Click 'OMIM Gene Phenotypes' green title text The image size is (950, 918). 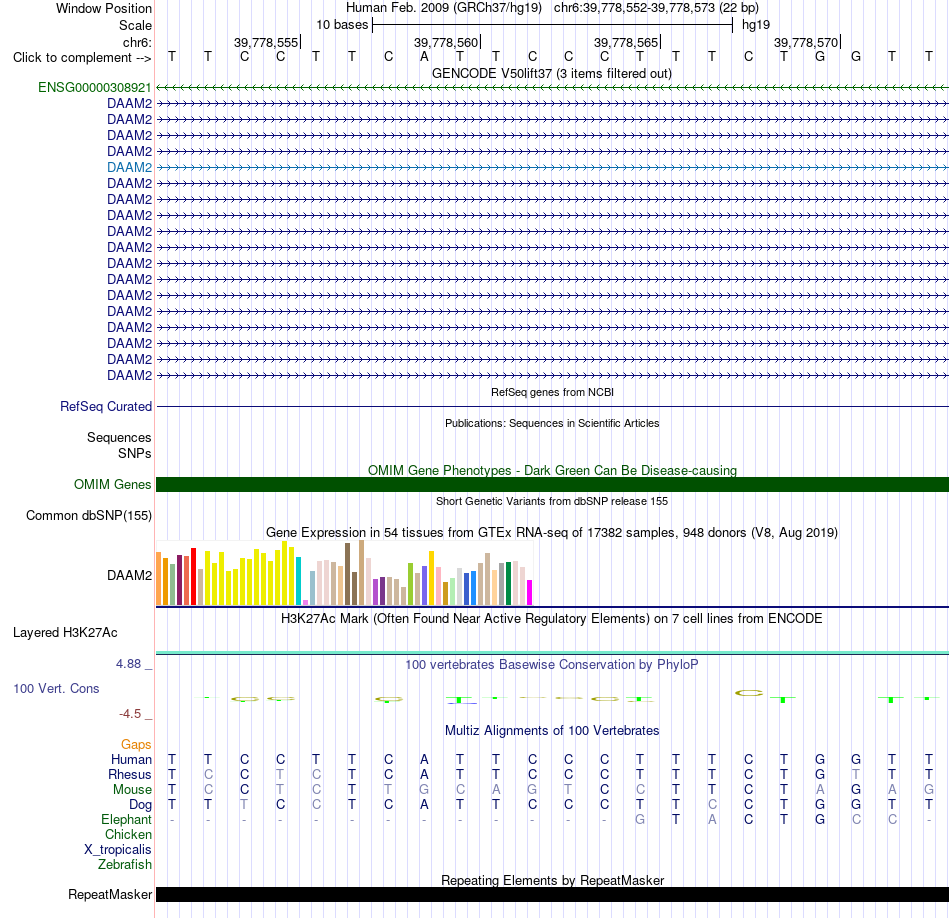pos(553,470)
